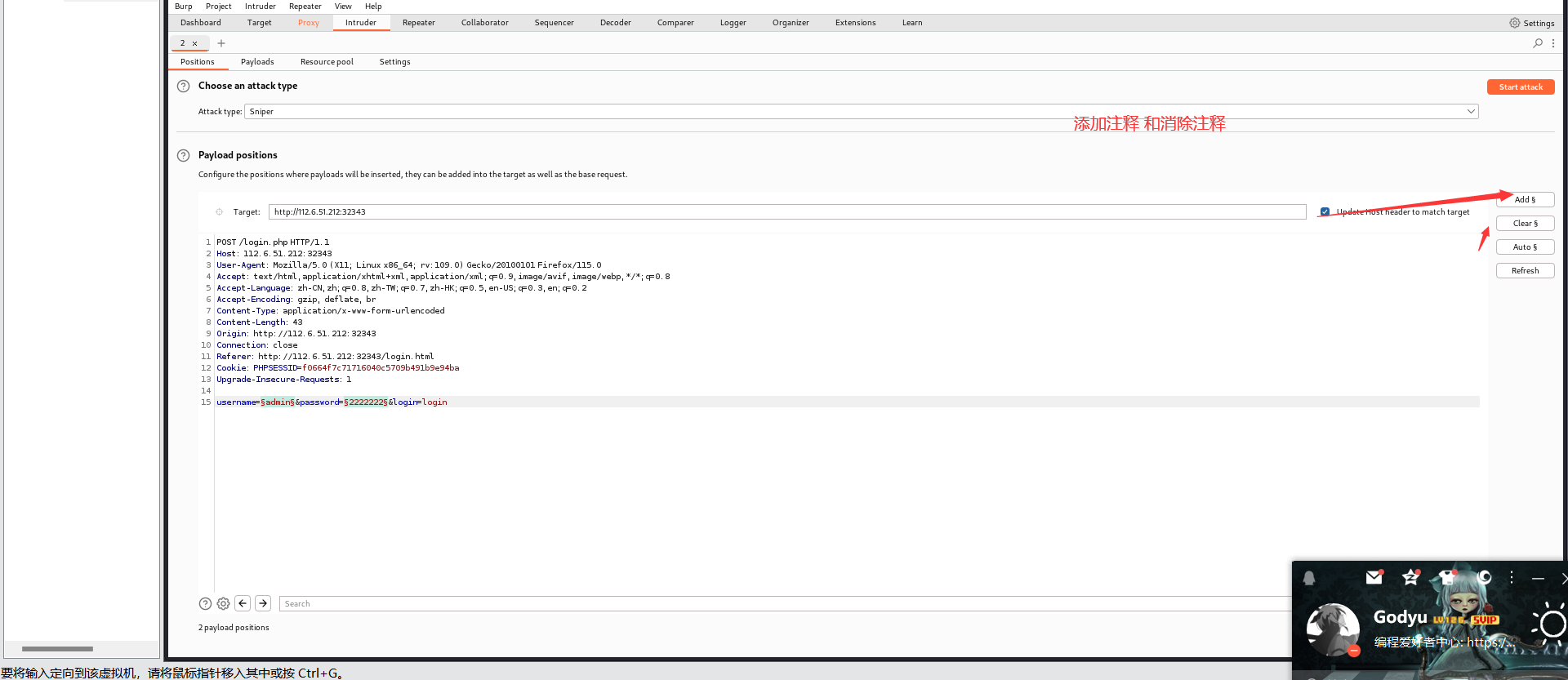Click the QQ crescent moon skin icon
Image resolution: width=1568 pixels, height=680 pixels.
(x=1484, y=577)
